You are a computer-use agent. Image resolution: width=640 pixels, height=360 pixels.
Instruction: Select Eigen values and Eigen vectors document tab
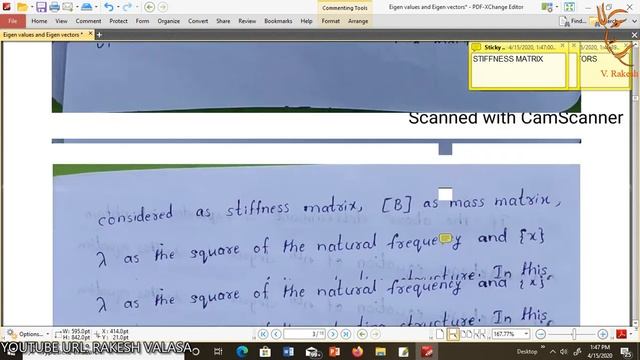43,35
